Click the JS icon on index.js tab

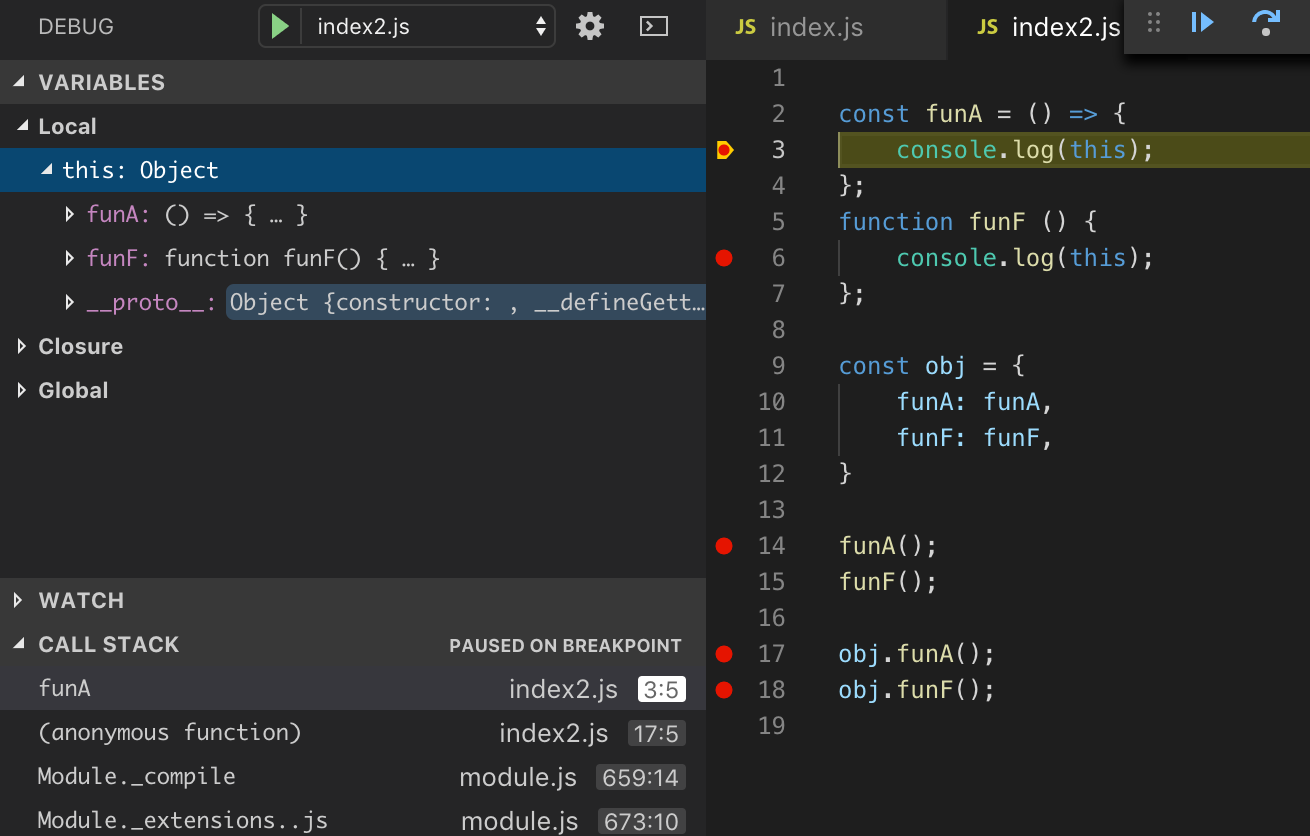pyautogui.click(x=746, y=28)
